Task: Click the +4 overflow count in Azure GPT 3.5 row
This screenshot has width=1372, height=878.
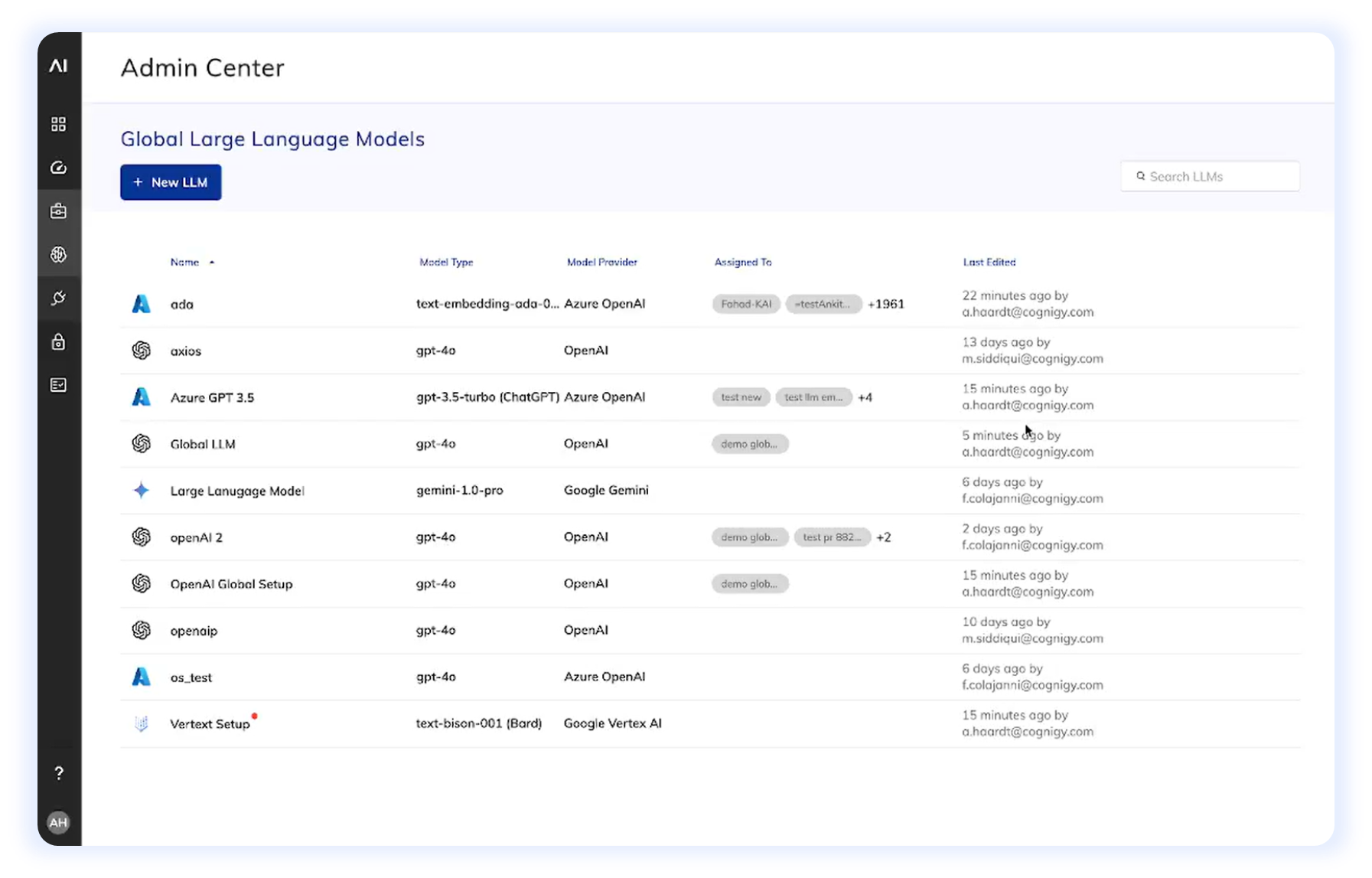Action: (x=865, y=397)
